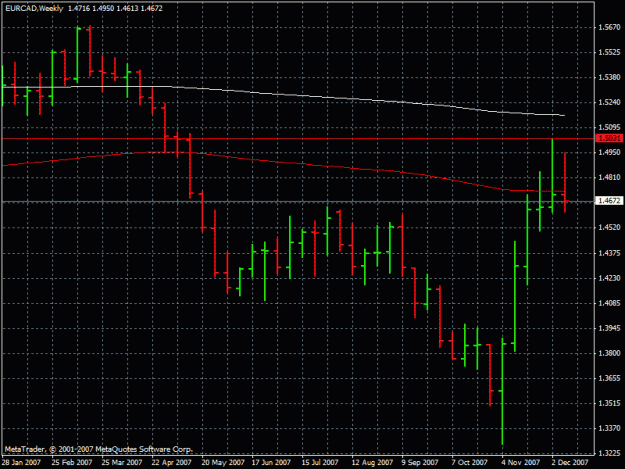This screenshot has width=625, height=469.
Task: Click the 1.4520 price scale value
Action: (609, 228)
